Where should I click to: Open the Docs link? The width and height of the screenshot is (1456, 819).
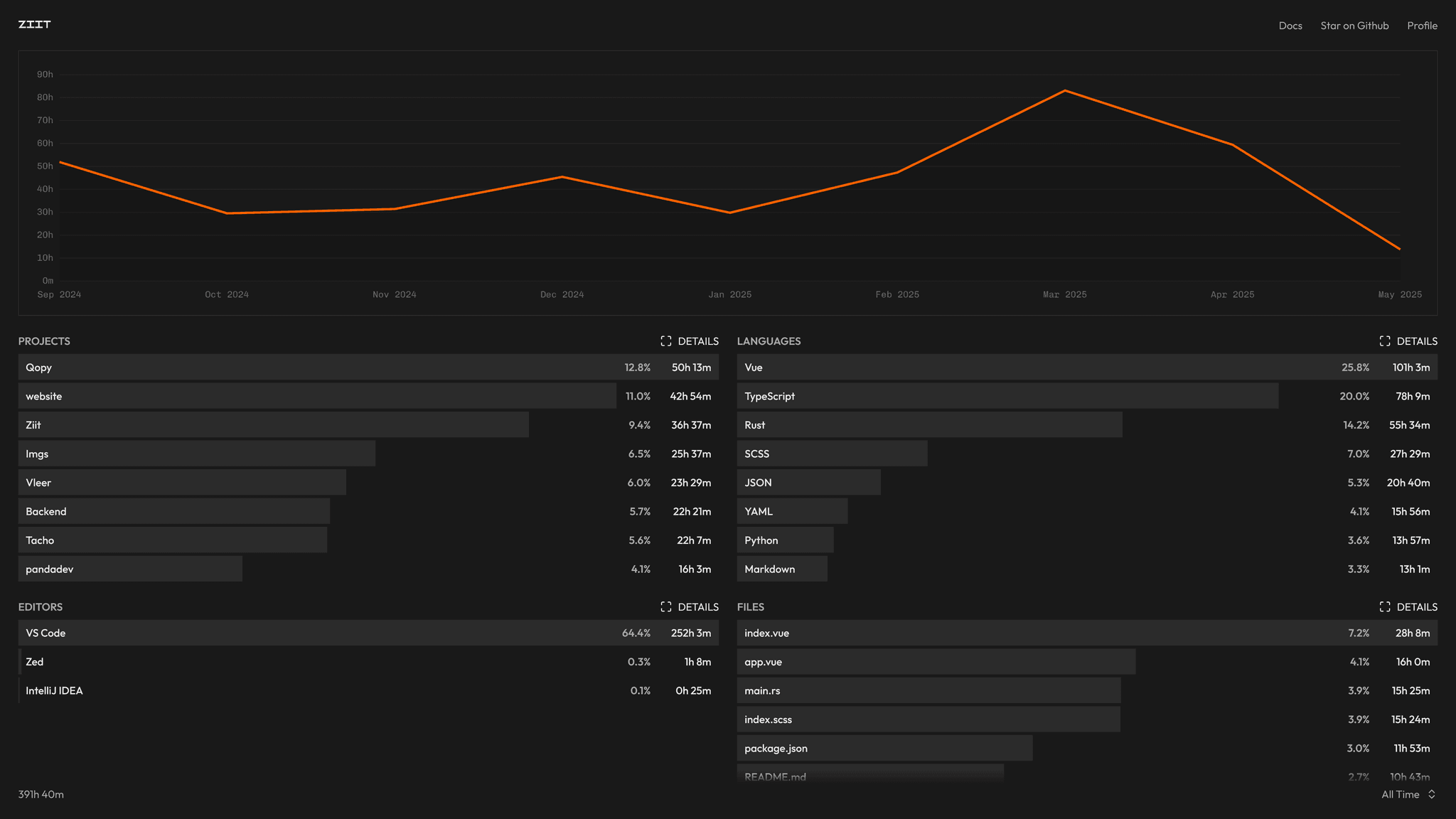pos(1290,26)
